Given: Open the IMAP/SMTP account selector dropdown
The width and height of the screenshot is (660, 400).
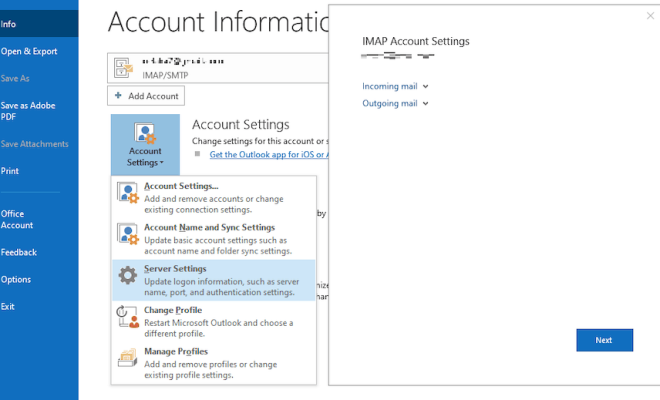Looking at the screenshot, I should (218, 68).
